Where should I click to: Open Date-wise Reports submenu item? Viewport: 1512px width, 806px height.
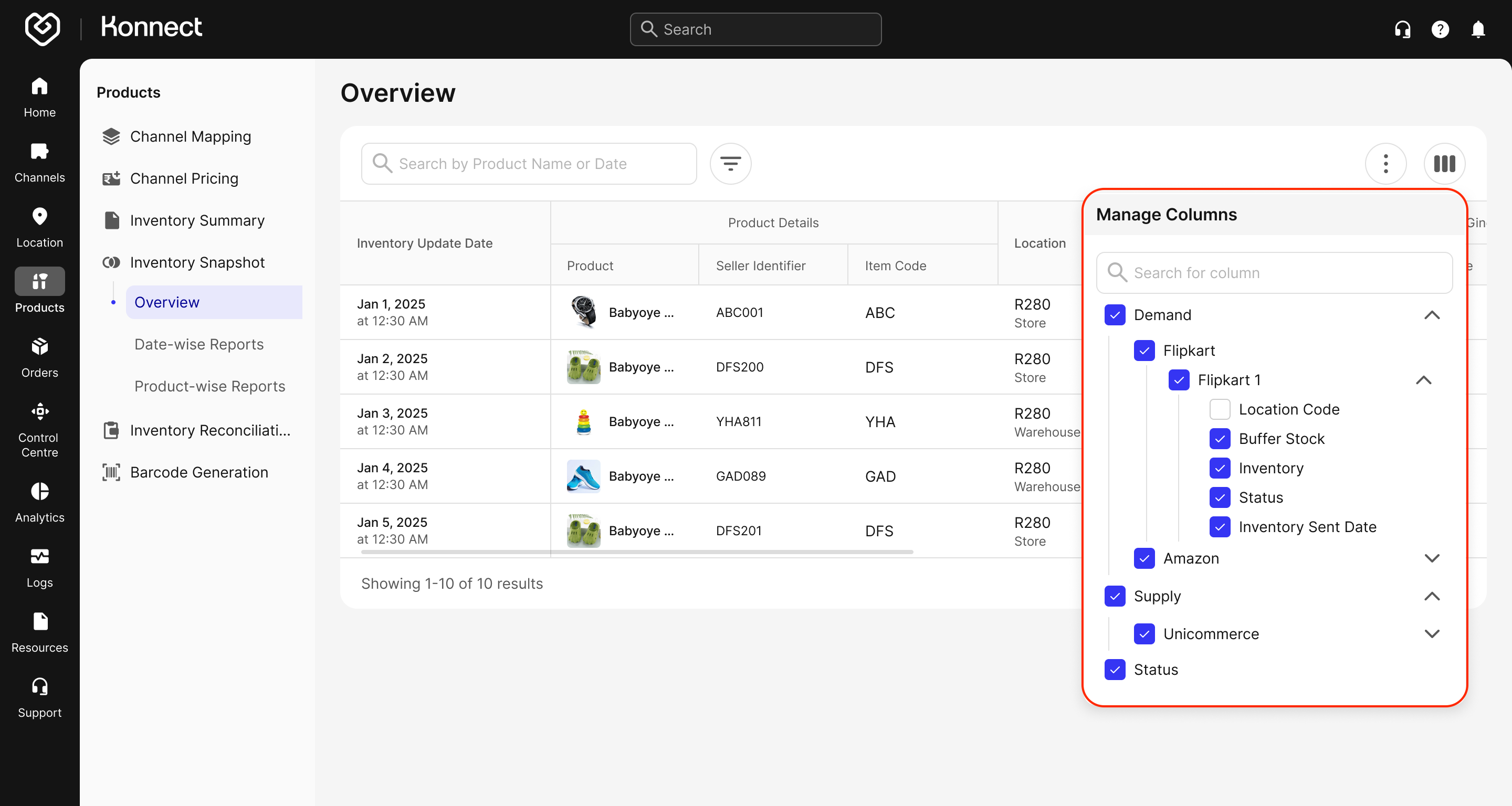click(x=199, y=344)
